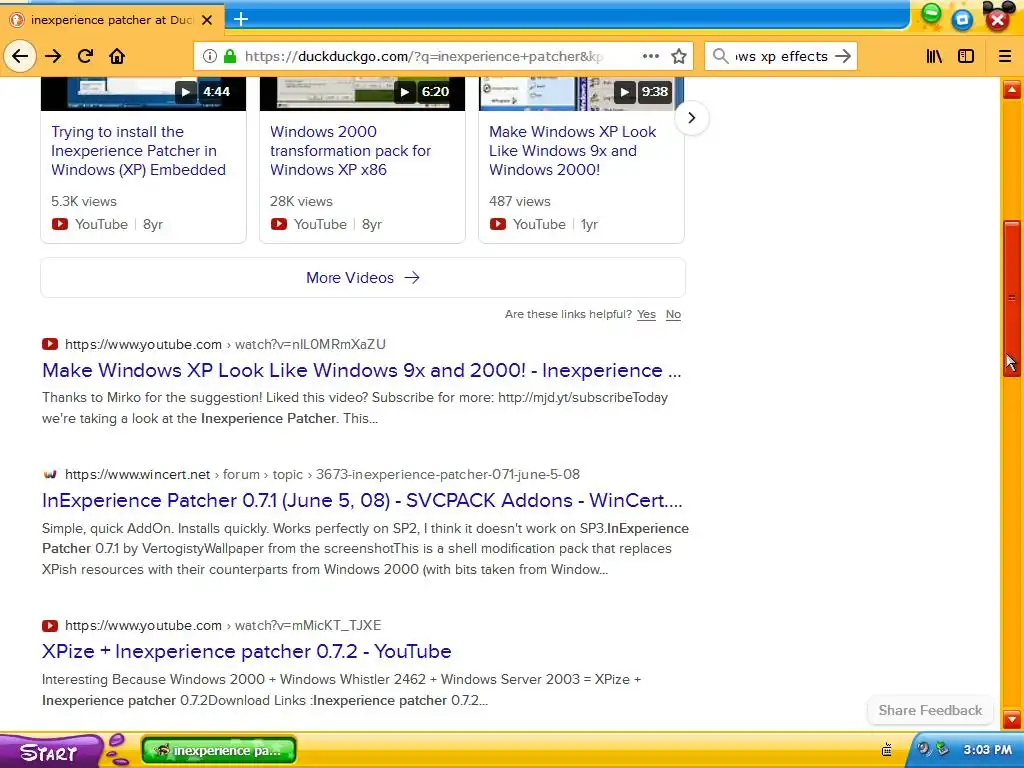Click the browser Forward arrow button
Image resolution: width=1024 pixels, height=768 pixels.
click(53, 56)
